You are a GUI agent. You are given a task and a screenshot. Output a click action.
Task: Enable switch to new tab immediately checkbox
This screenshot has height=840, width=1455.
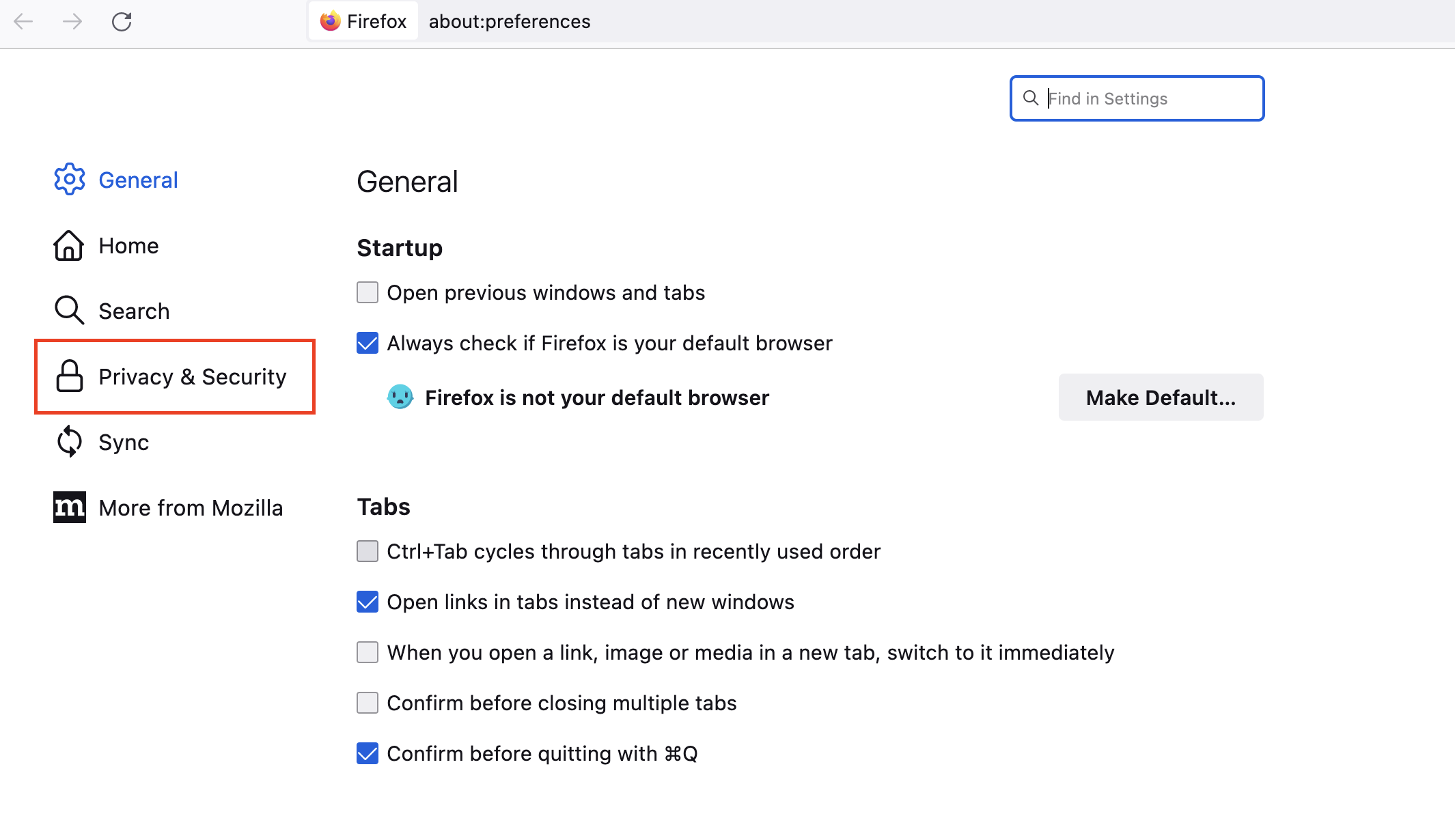[x=368, y=652]
